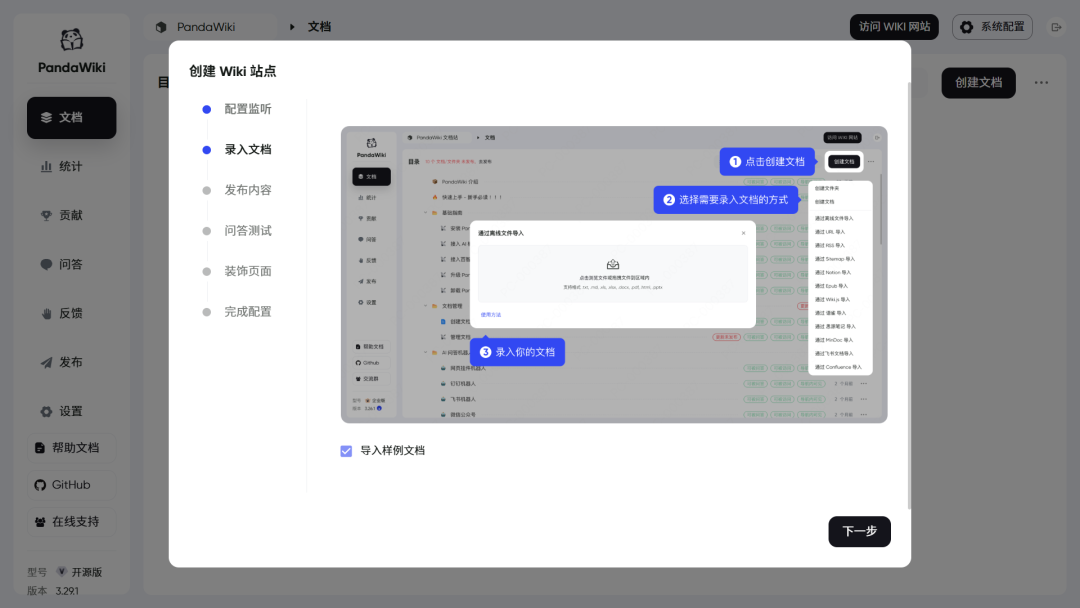Click the dialog's vertical scrollbar
Screen dimensions: 1080x608
pos(909,296)
